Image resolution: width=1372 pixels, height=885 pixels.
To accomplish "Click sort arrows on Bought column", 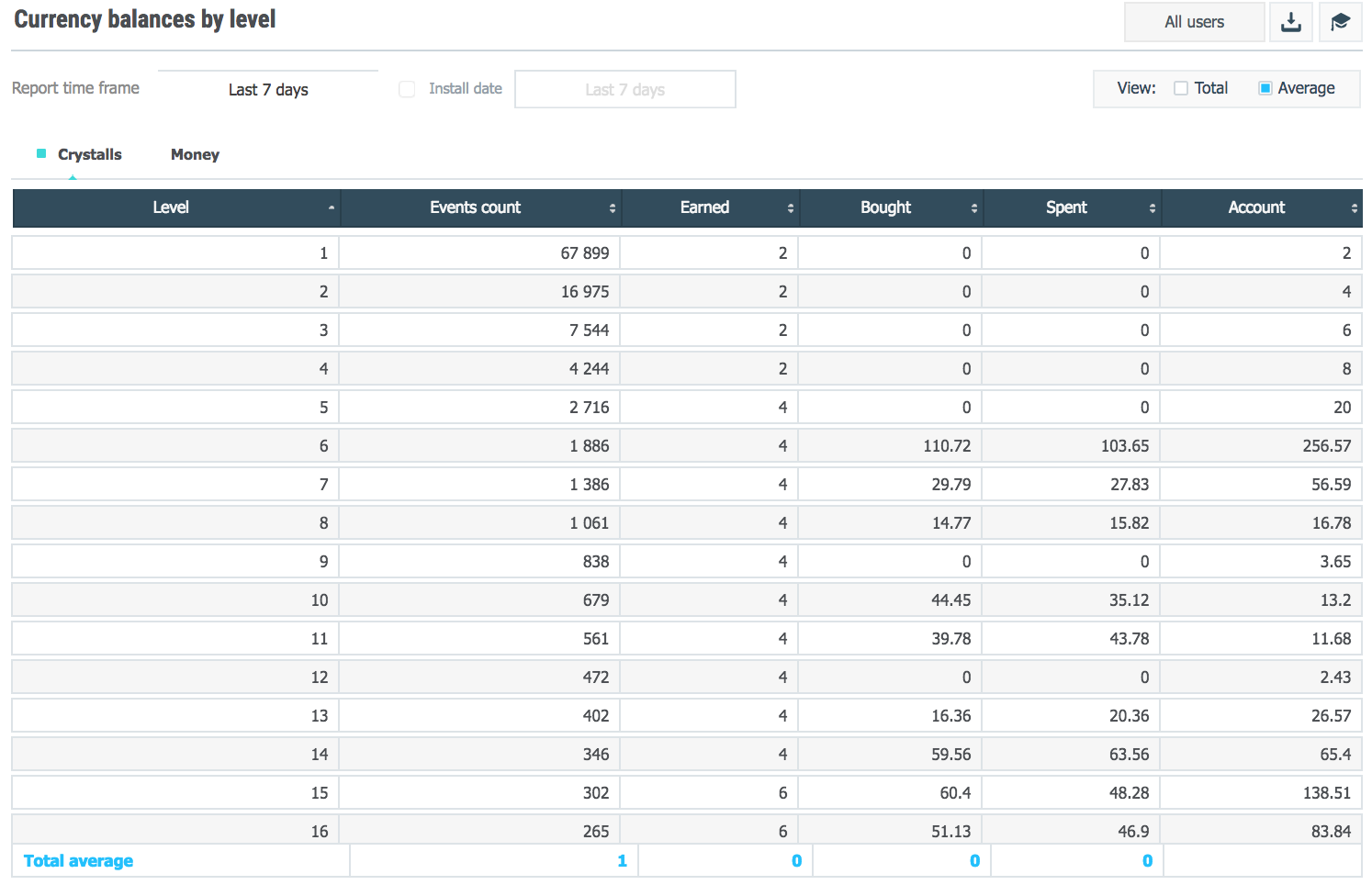I will point(973,208).
